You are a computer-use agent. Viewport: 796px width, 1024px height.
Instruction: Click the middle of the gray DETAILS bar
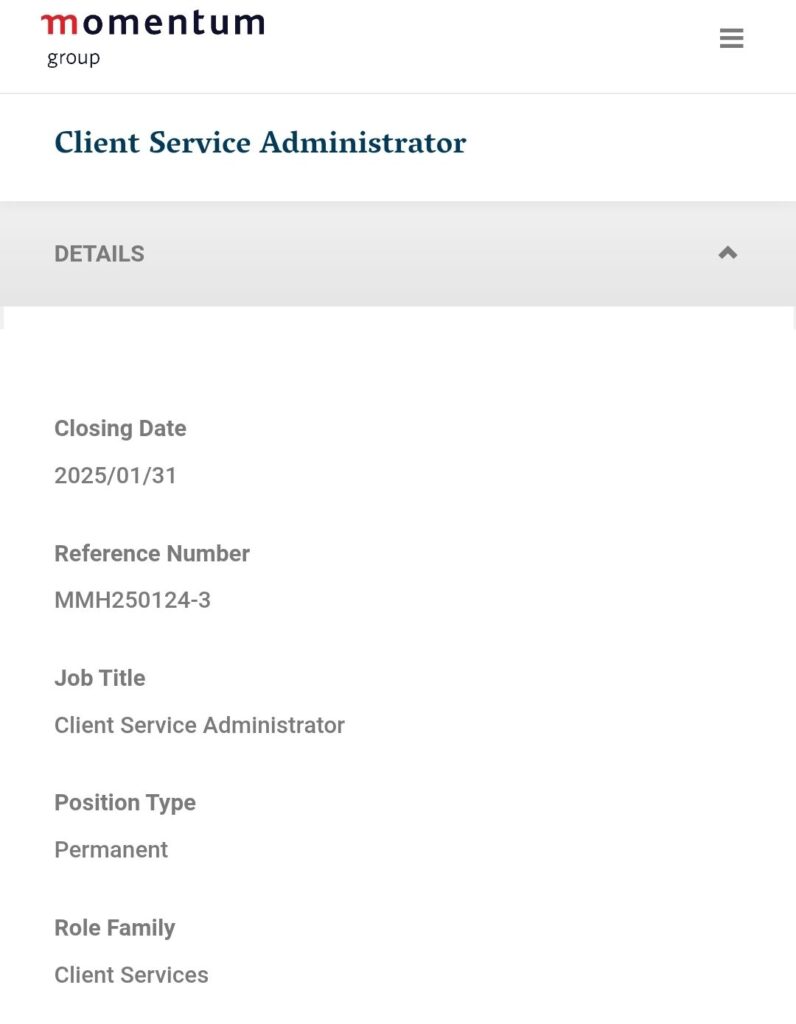click(x=398, y=254)
